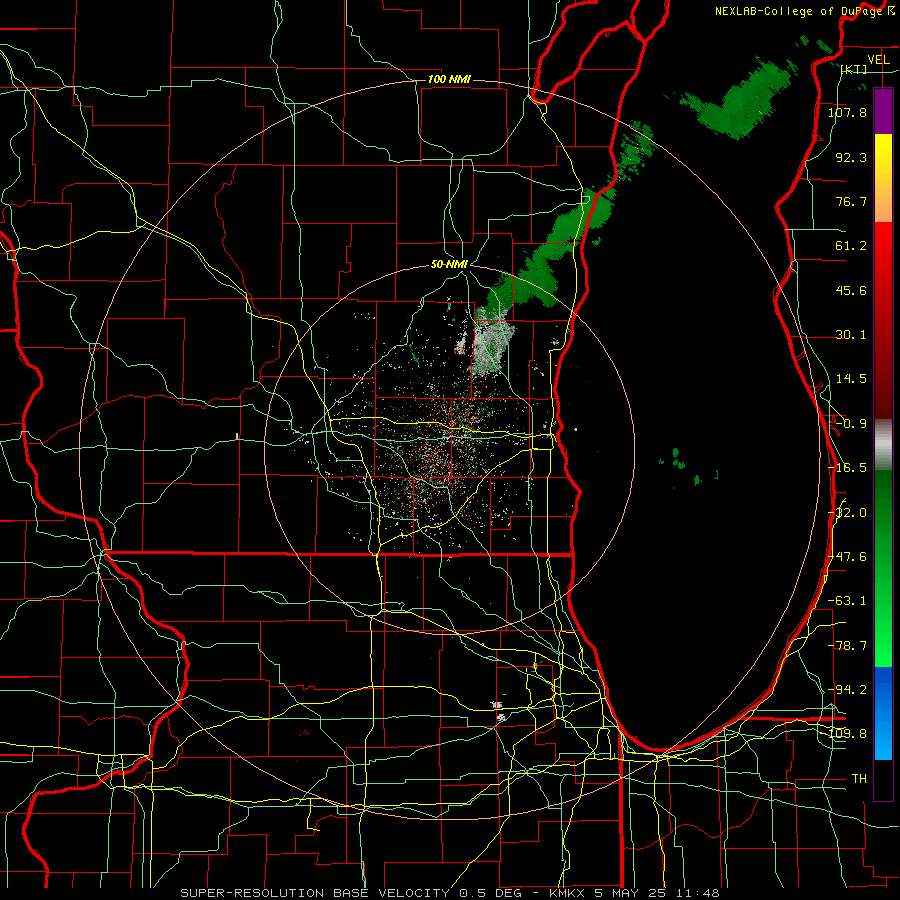This screenshot has height=900, width=900.
Task: Click the Super-Resolution Base Velocity caption
Action: [449, 893]
